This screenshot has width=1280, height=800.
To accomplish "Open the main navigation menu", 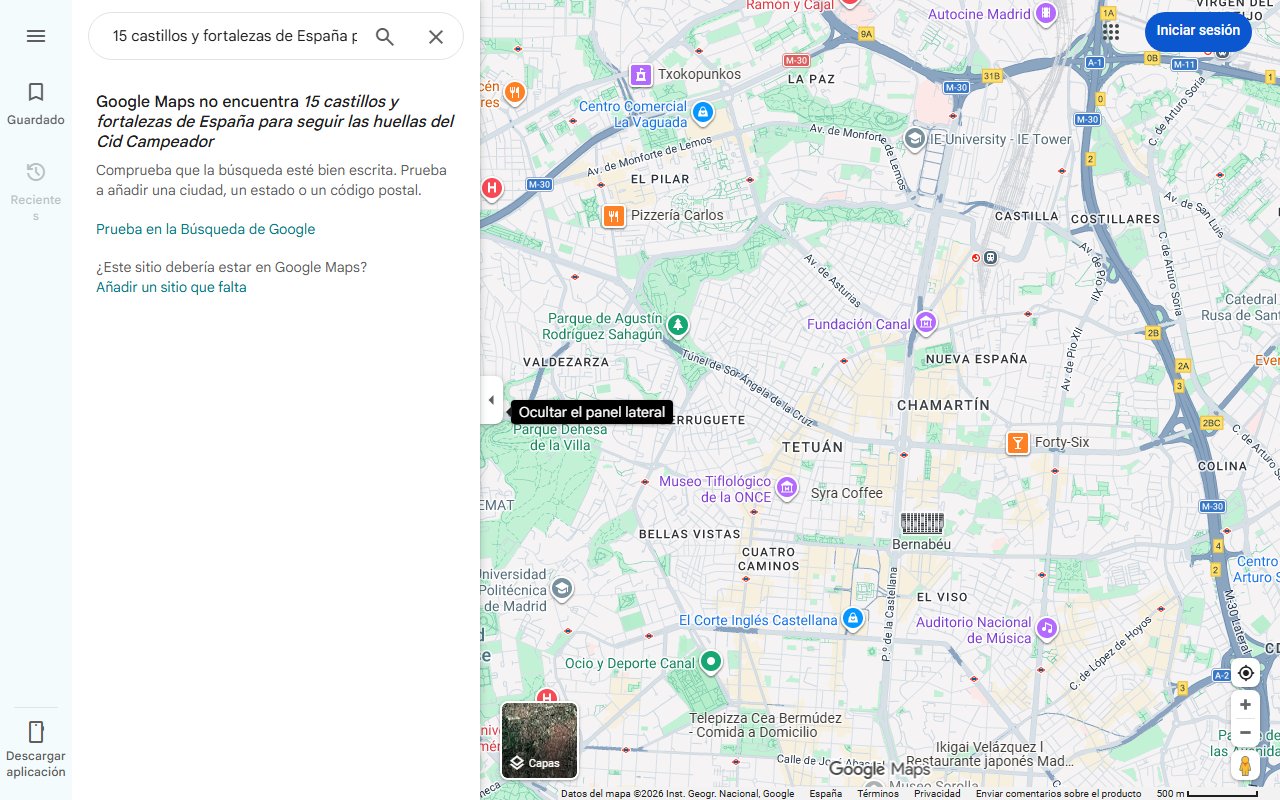I will pyautogui.click(x=36, y=36).
